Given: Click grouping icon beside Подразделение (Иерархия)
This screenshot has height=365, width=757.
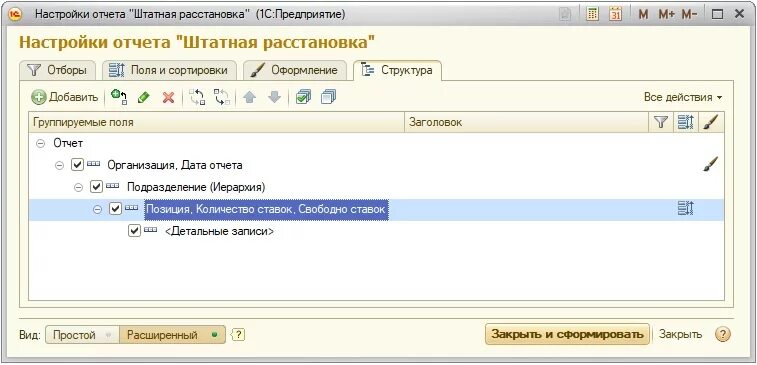Looking at the screenshot, I should point(112,185).
